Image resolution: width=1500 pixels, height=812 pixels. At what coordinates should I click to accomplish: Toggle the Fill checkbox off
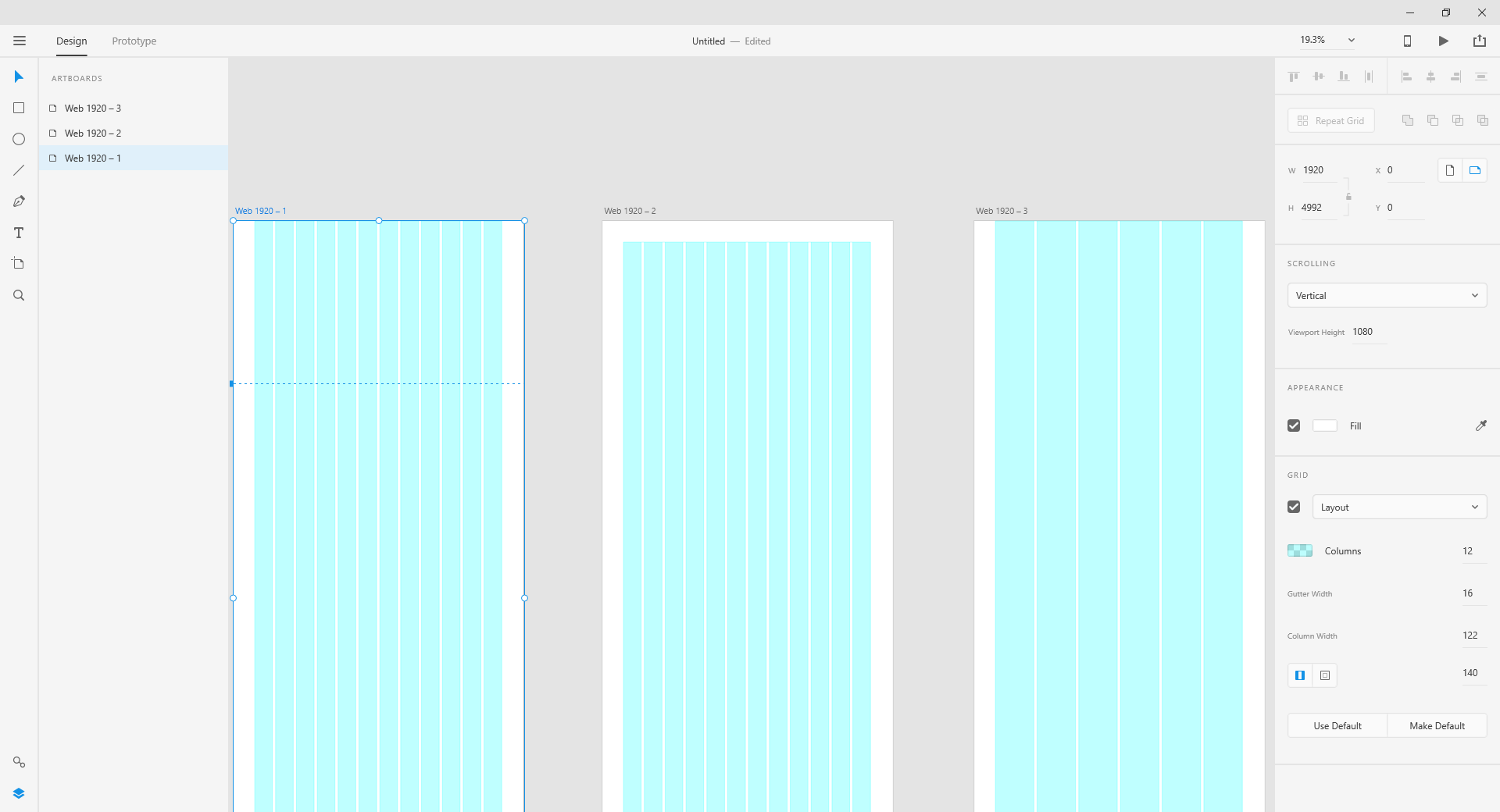(x=1293, y=426)
